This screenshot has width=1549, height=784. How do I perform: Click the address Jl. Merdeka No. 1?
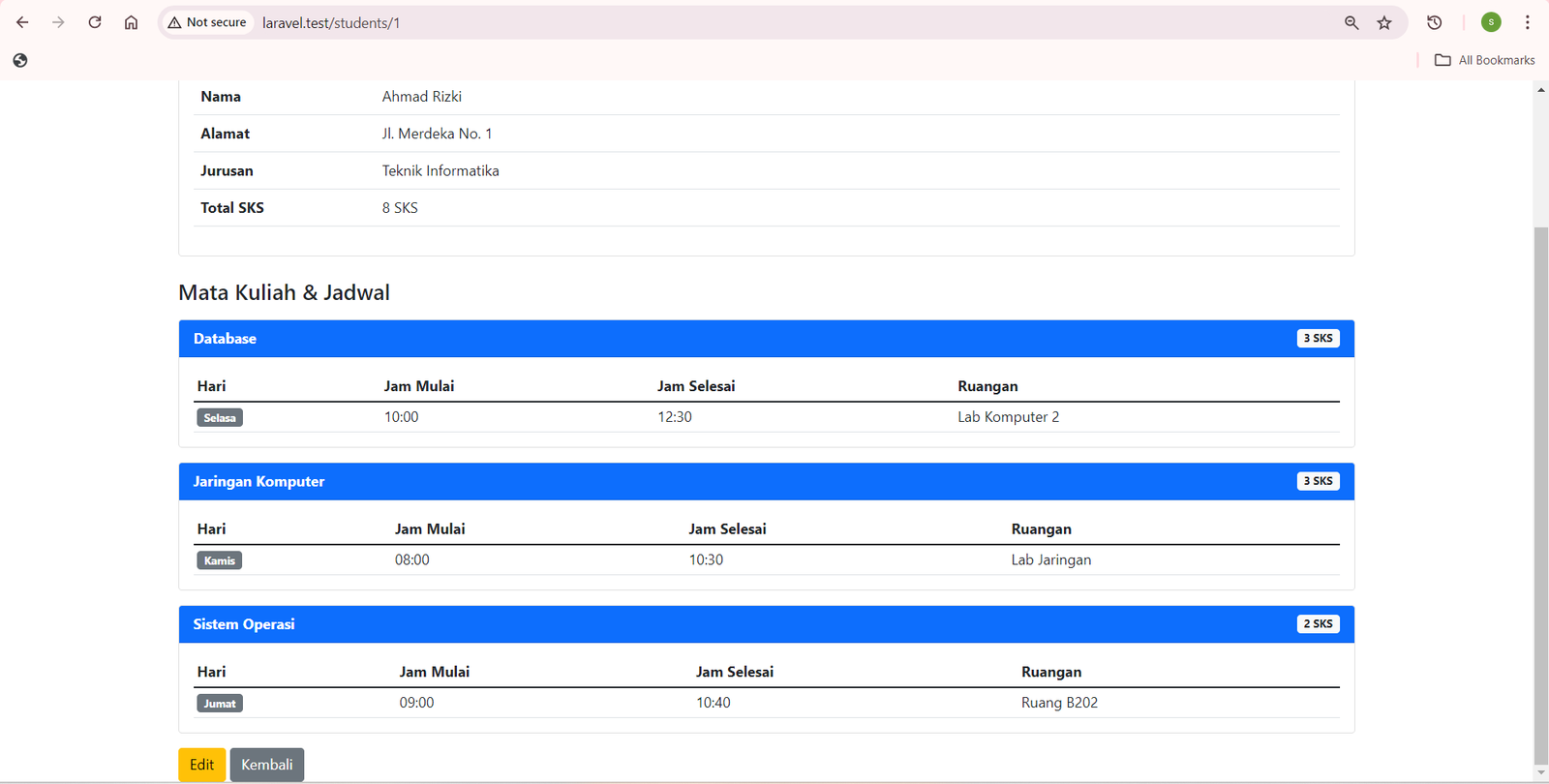[x=437, y=134]
